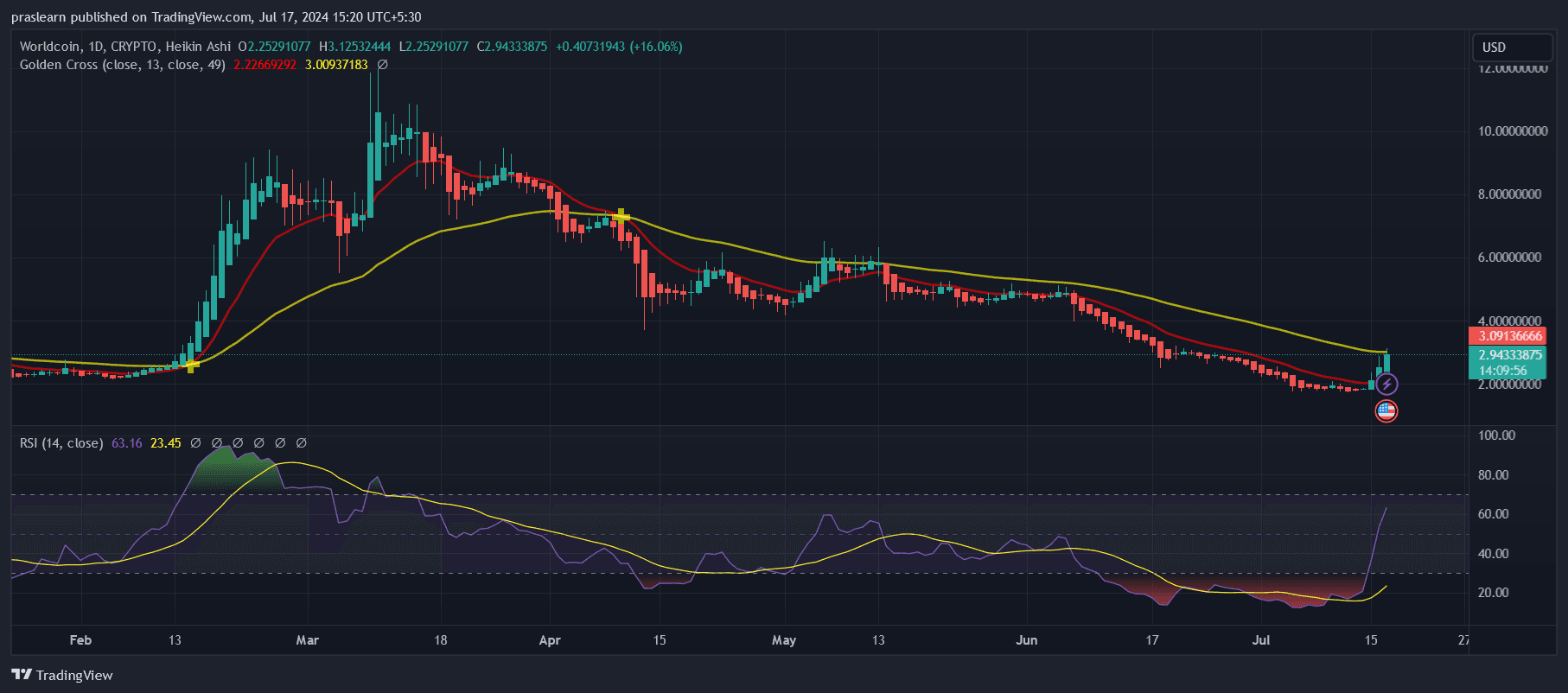Image resolution: width=1568 pixels, height=693 pixels.
Task: Click the open price 2.25291077 after O
Action: (x=279, y=46)
